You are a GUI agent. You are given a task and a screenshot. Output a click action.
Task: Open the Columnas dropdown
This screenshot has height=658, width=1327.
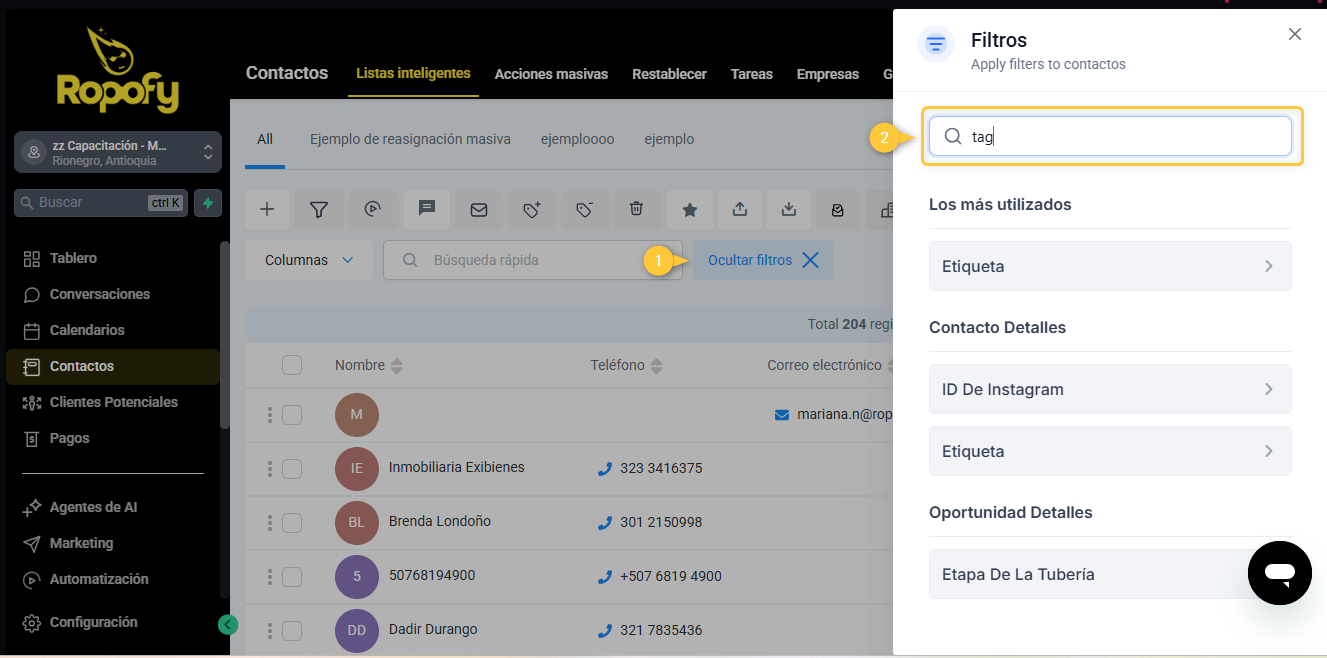tap(309, 260)
